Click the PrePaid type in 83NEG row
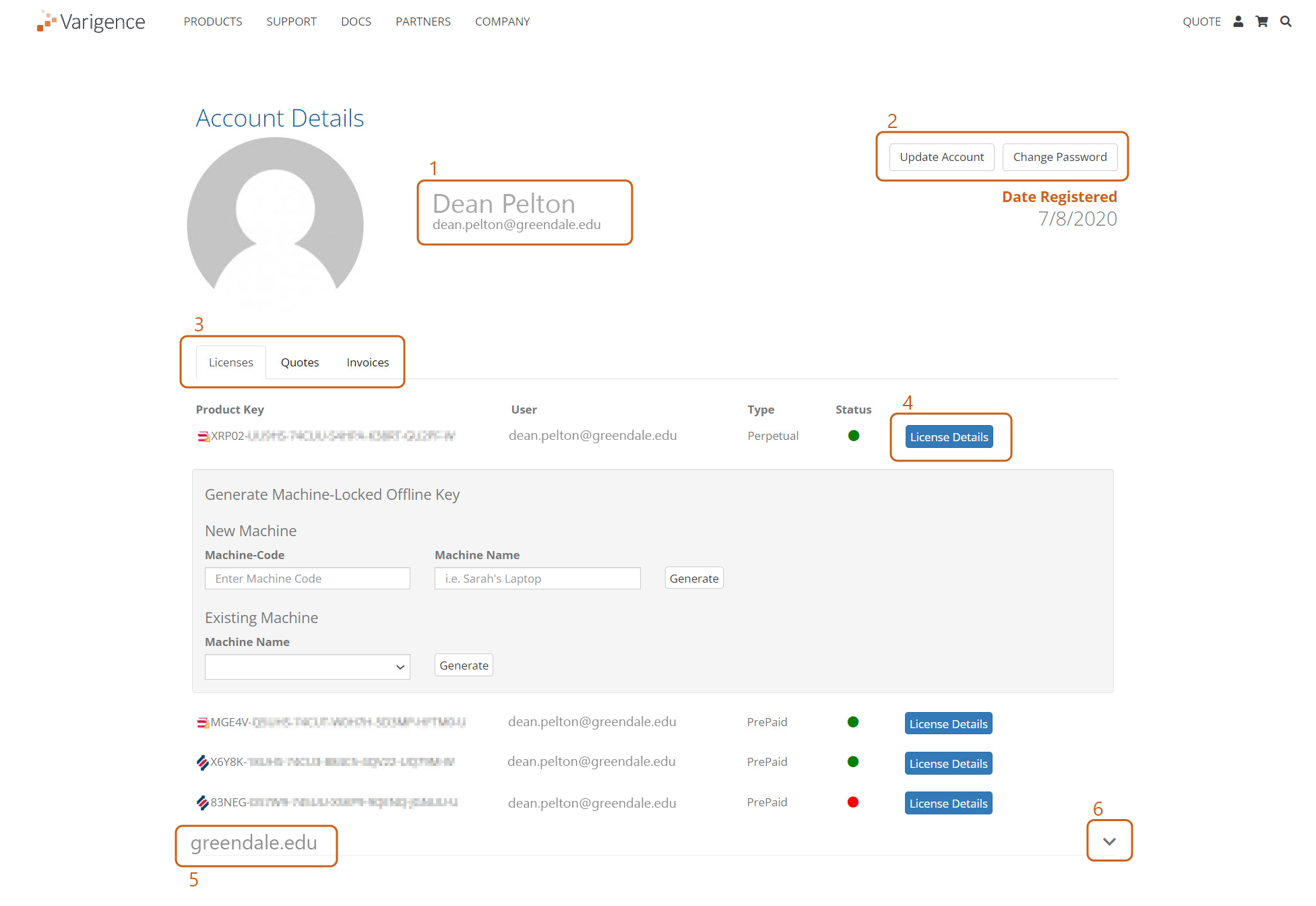 coord(767,802)
